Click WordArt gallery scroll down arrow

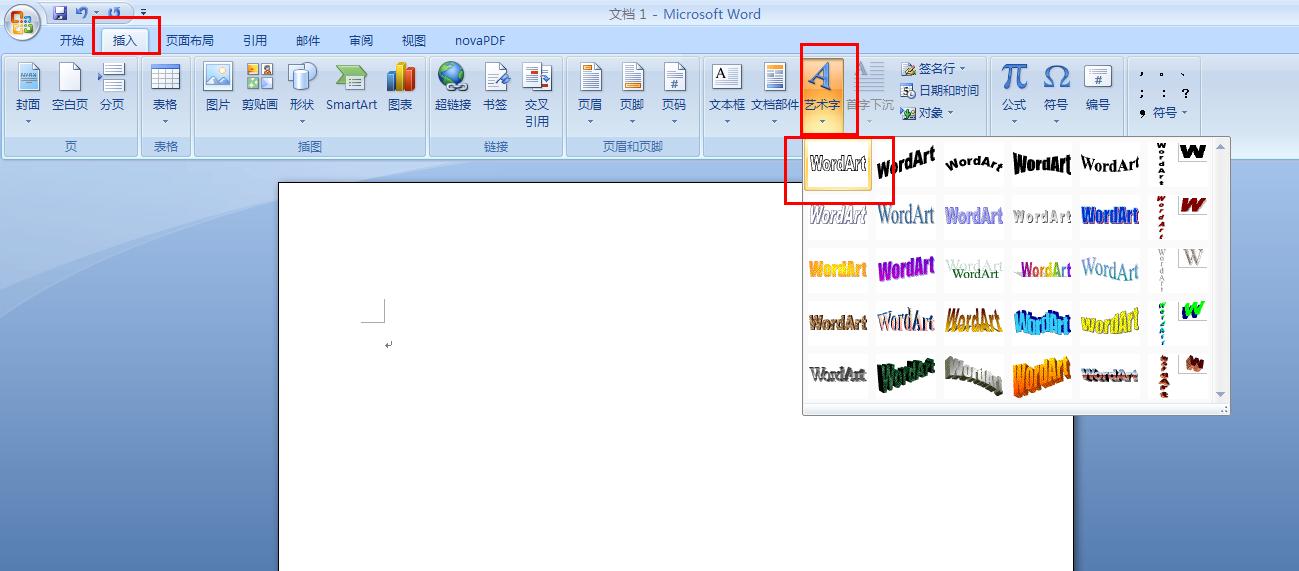point(1221,394)
